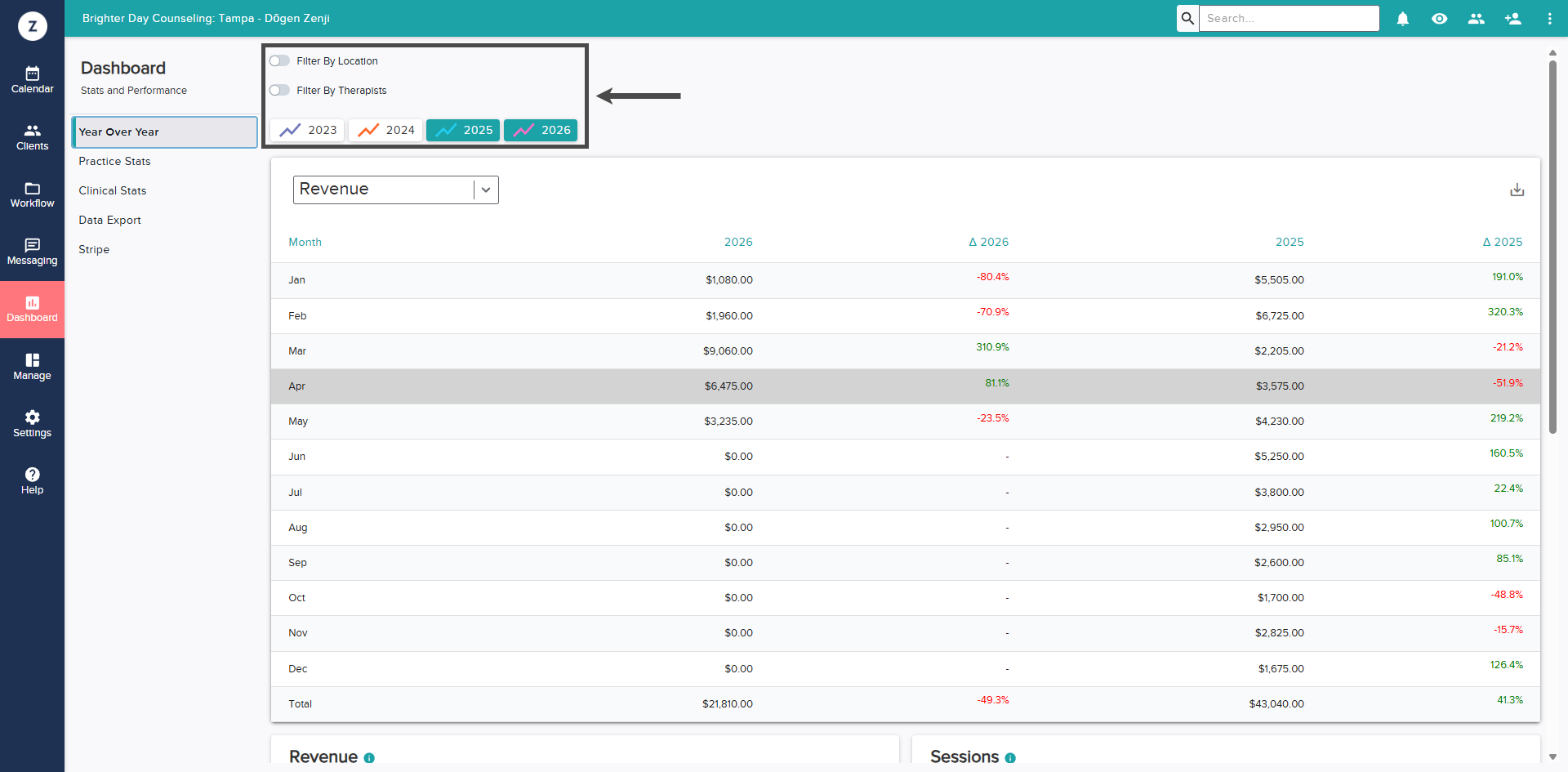Show the 2023 year line

click(x=308, y=130)
